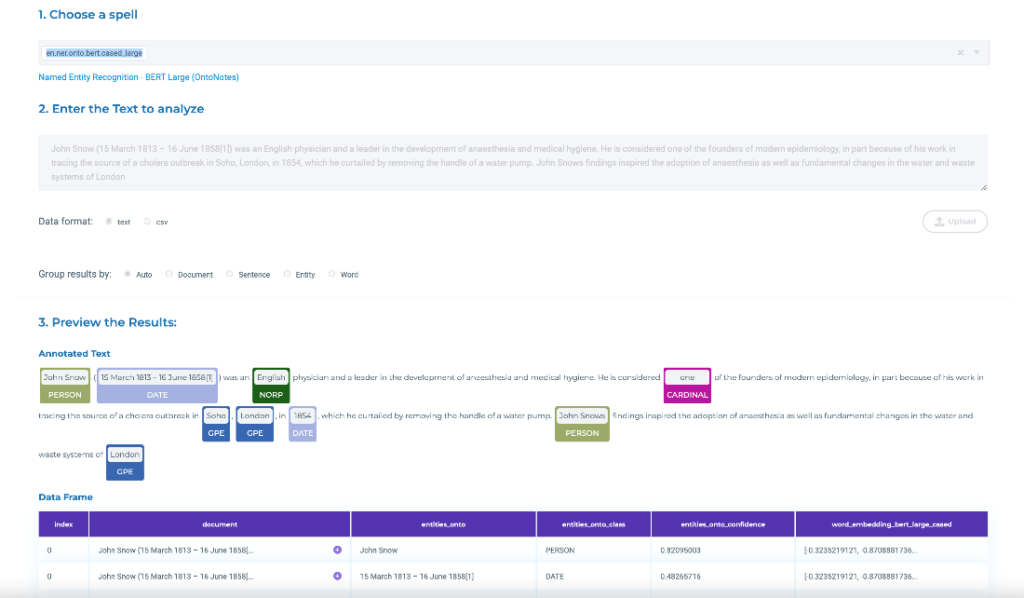
Task: Click the PERSON tag under John Snow
Action: tap(64, 394)
